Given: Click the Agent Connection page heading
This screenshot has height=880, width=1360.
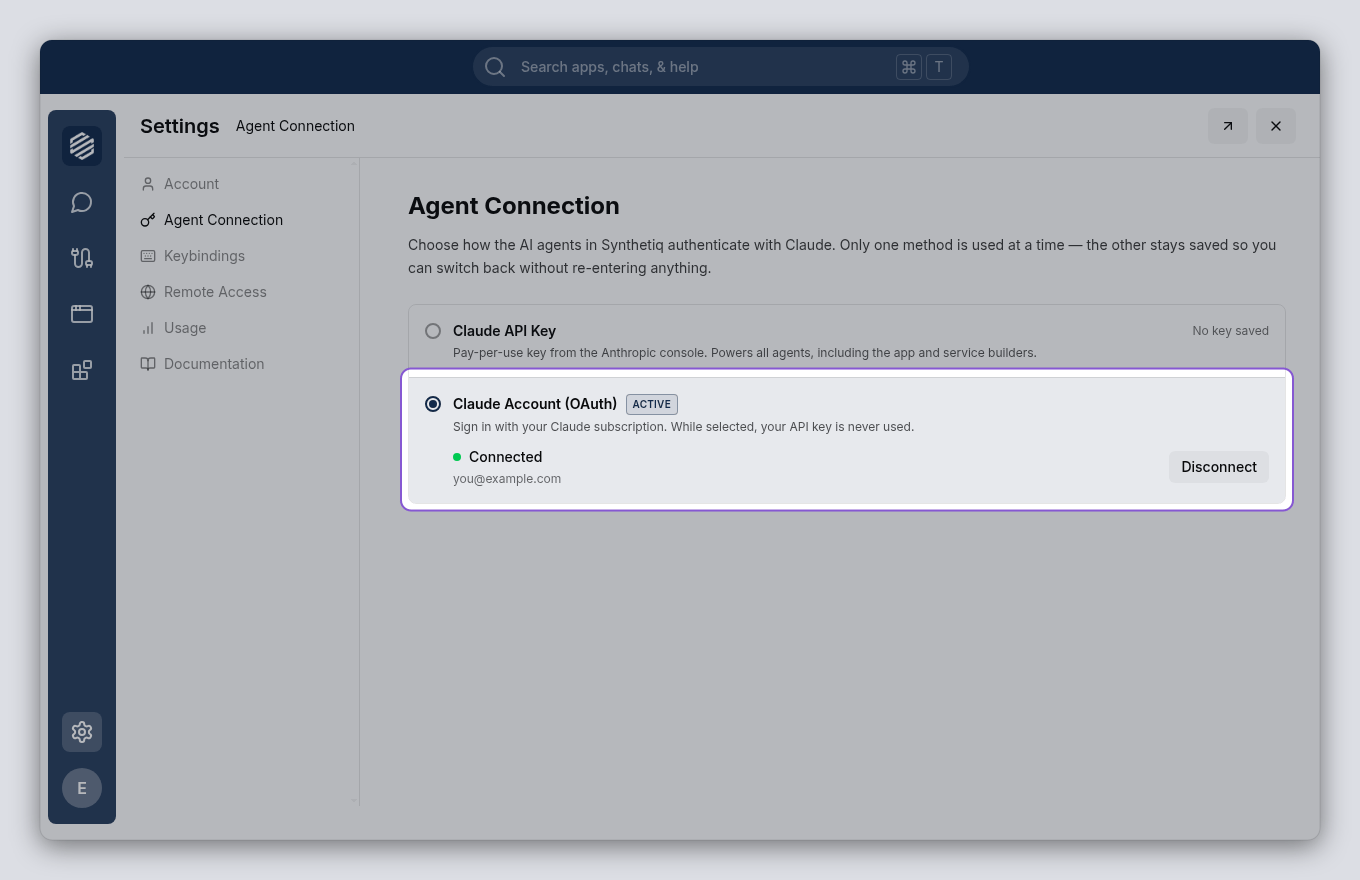Looking at the screenshot, I should [x=514, y=206].
